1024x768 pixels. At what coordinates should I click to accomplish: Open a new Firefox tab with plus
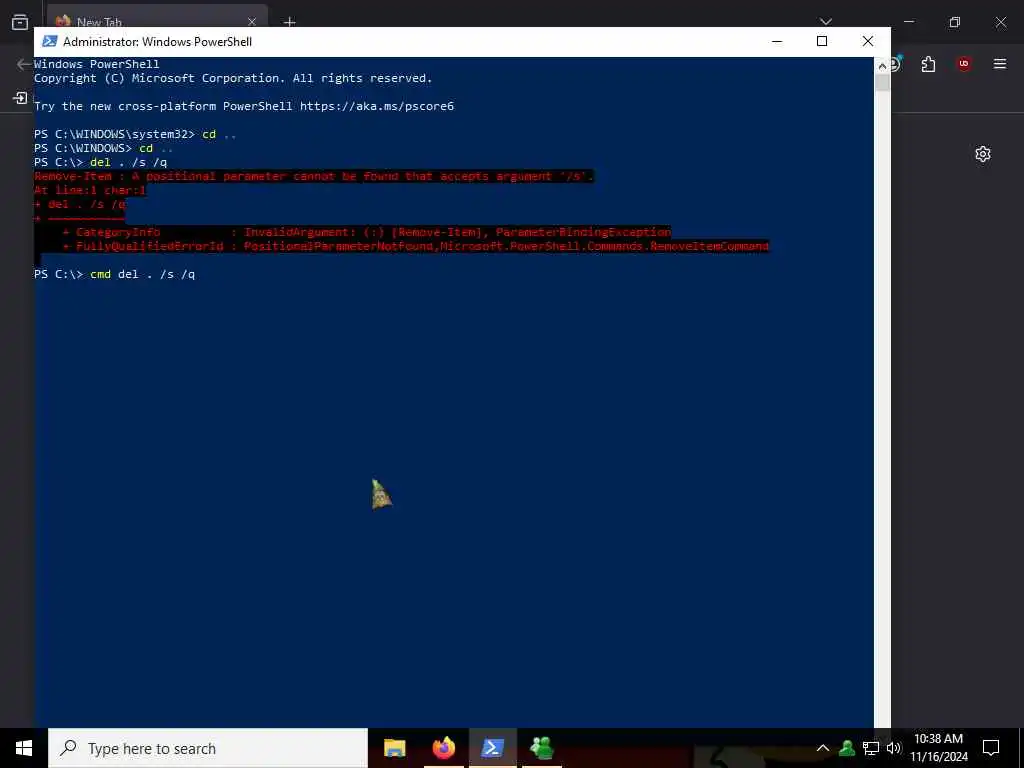click(289, 22)
